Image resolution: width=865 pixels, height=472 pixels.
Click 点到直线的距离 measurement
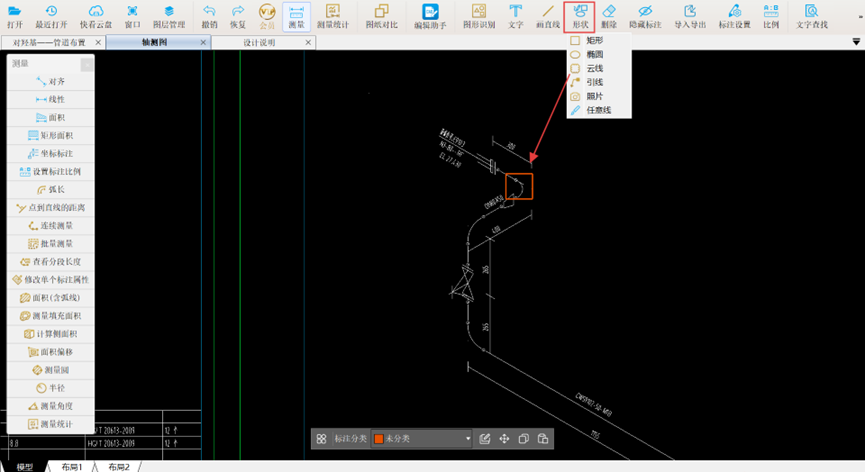tap(51, 208)
